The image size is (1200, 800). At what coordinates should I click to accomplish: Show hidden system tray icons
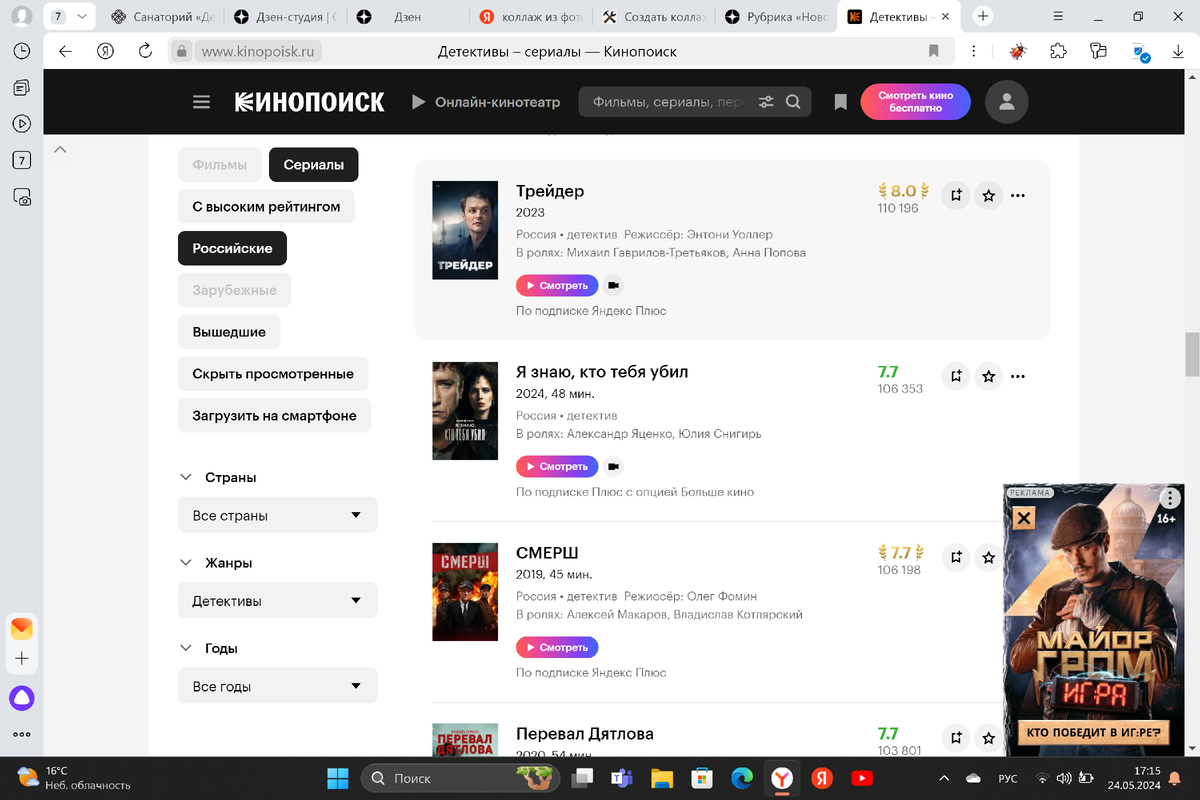(944, 778)
